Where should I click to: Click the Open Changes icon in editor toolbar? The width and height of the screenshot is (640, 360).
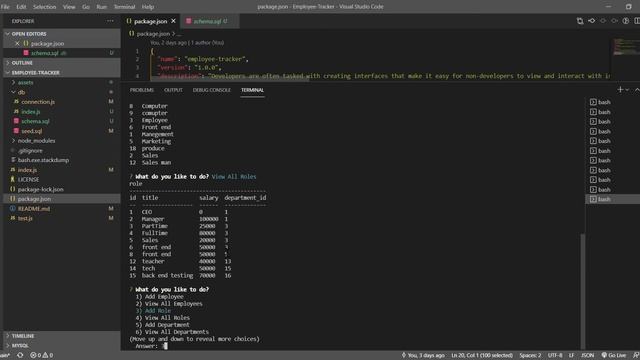click(x=580, y=21)
